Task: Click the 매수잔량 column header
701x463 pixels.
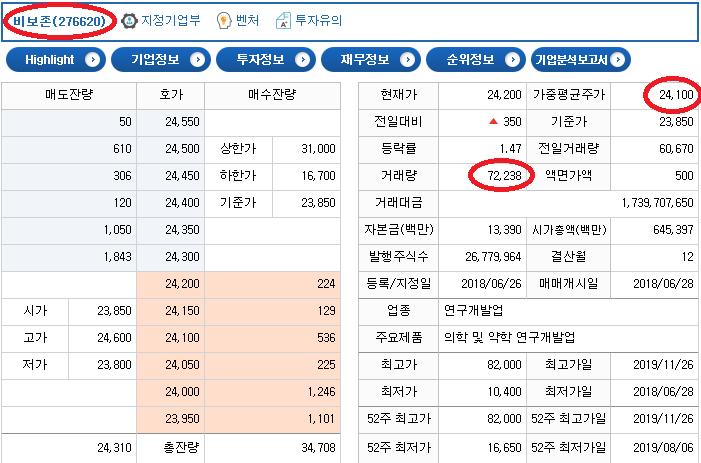Action: point(272,95)
